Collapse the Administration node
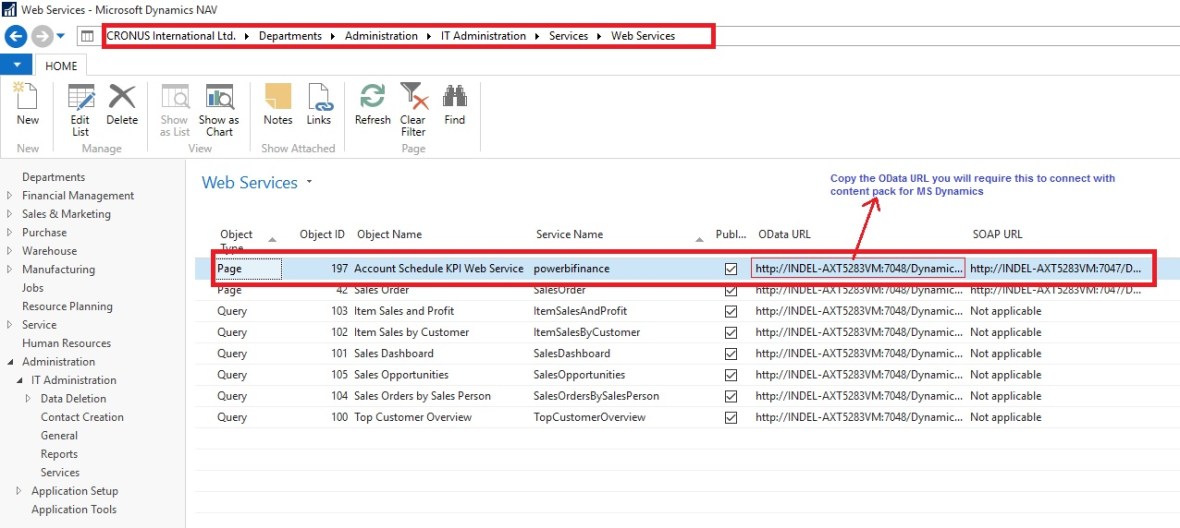The image size is (1180, 528). (x=10, y=362)
